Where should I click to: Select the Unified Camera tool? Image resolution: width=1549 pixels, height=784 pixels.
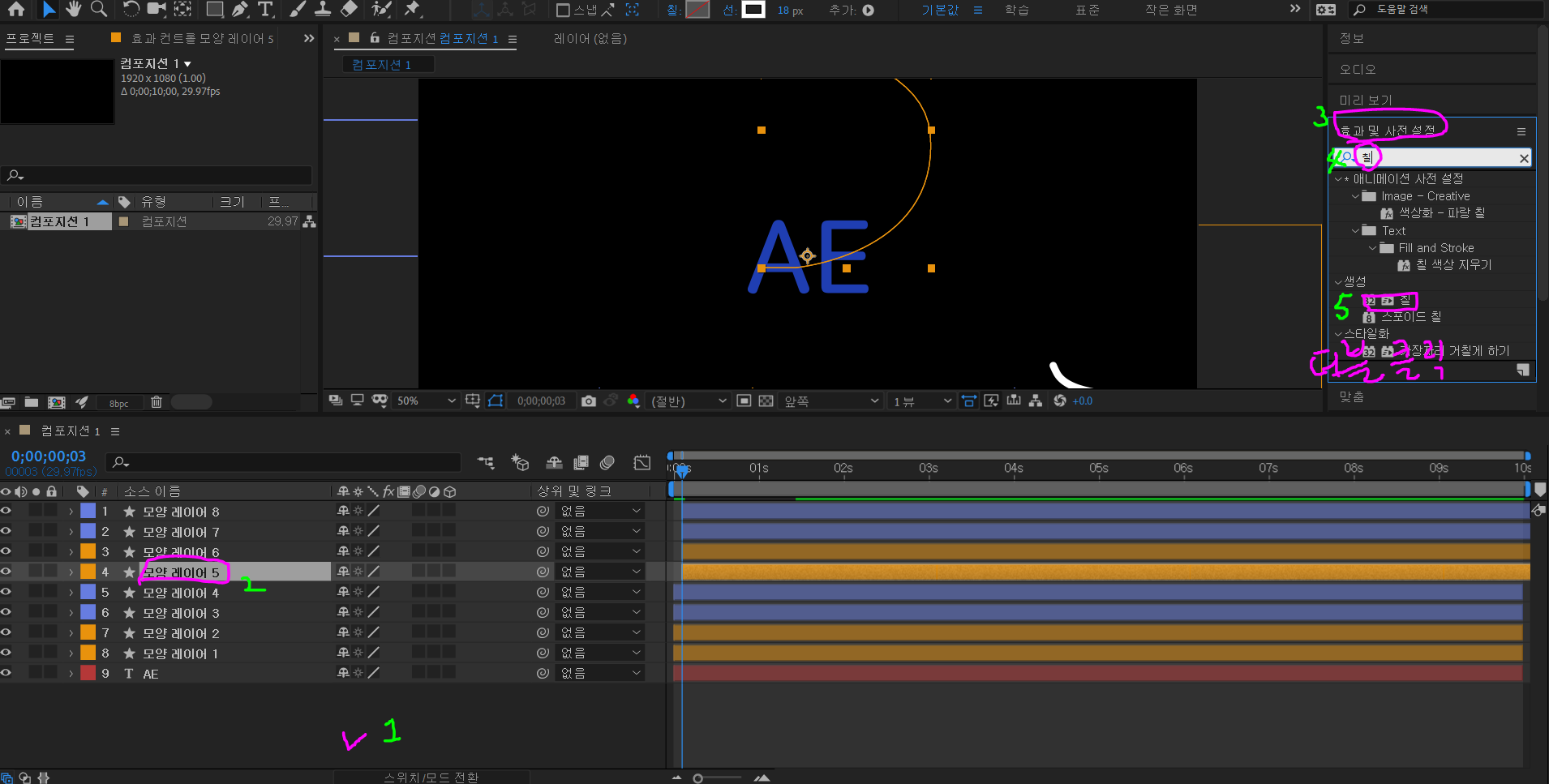(157, 9)
